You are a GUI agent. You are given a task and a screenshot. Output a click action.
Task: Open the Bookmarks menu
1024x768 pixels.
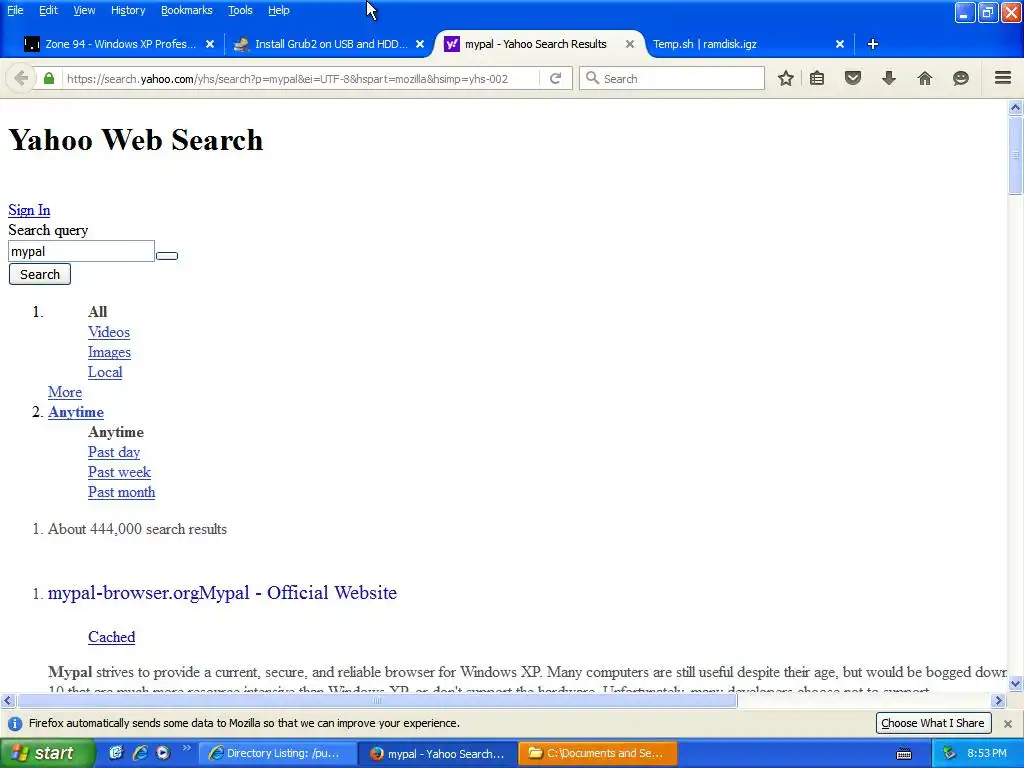pyautogui.click(x=187, y=10)
